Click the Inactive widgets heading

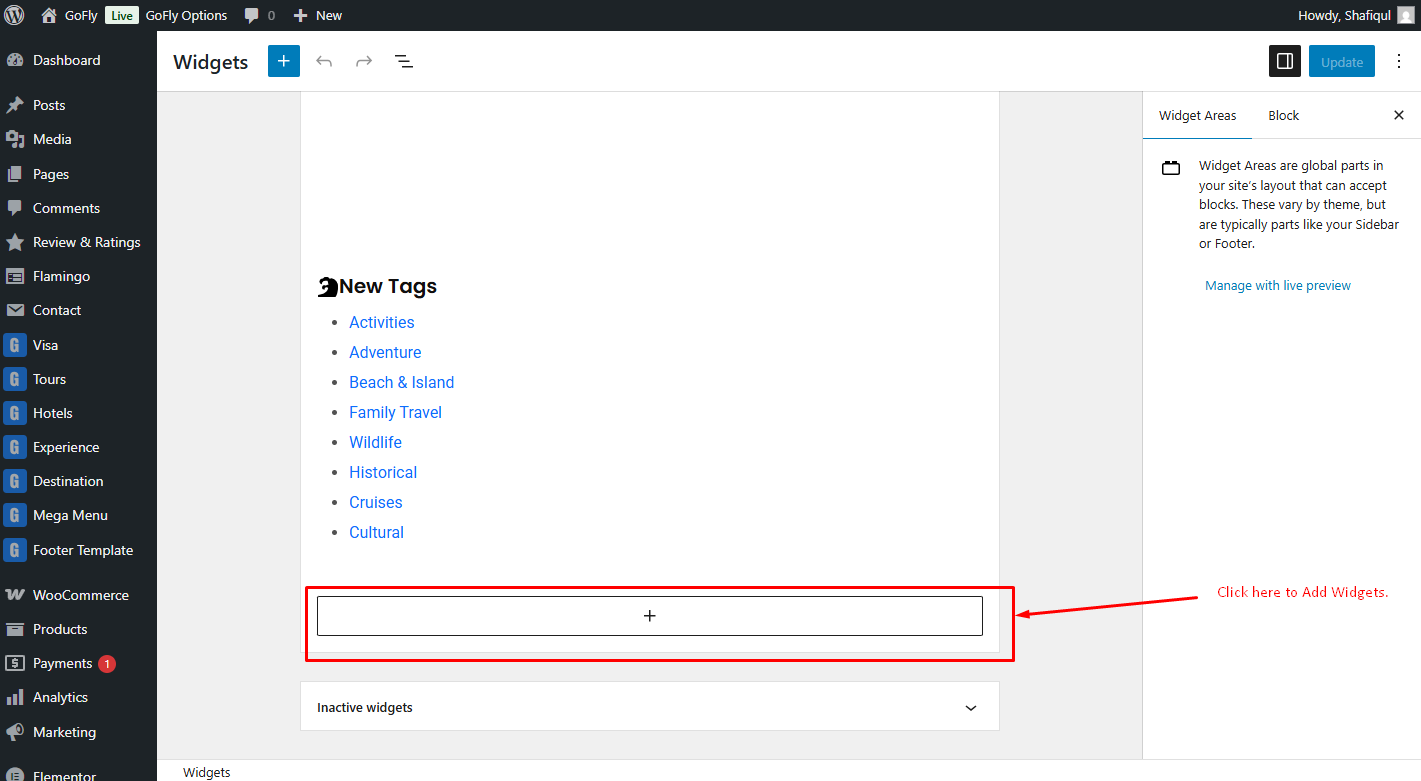[x=365, y=707]
